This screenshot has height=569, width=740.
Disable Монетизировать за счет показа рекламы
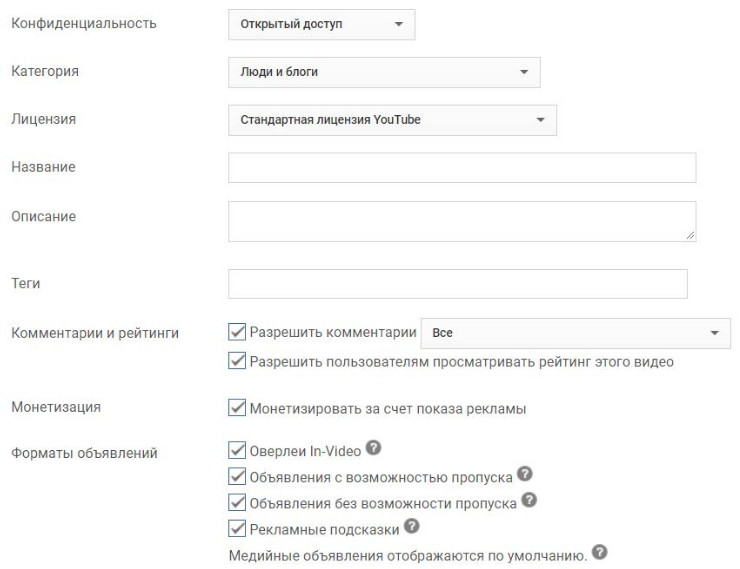tap(237, 408)
